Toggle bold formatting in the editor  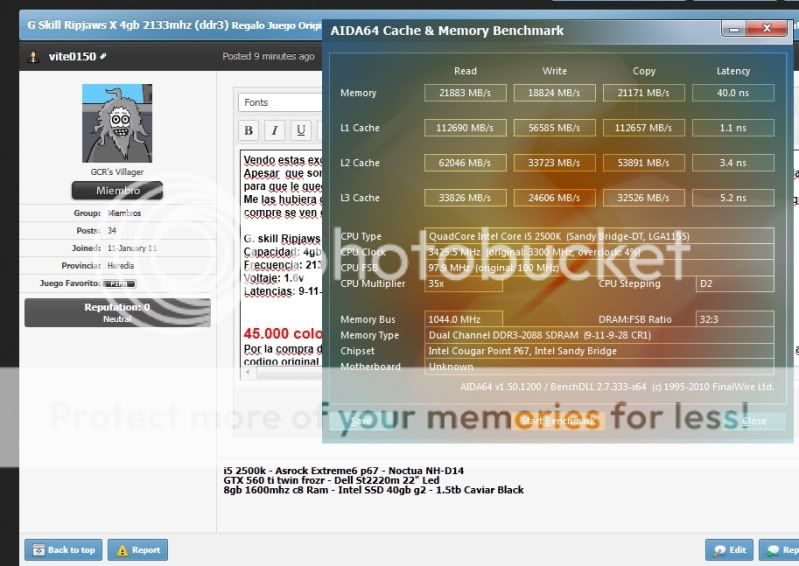[x=249, y=130]
